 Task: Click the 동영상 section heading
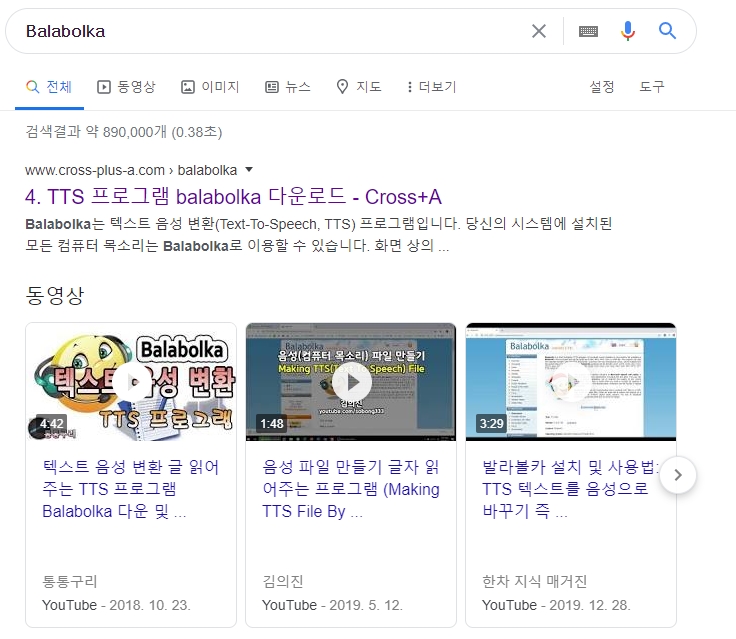coord(54,295)
